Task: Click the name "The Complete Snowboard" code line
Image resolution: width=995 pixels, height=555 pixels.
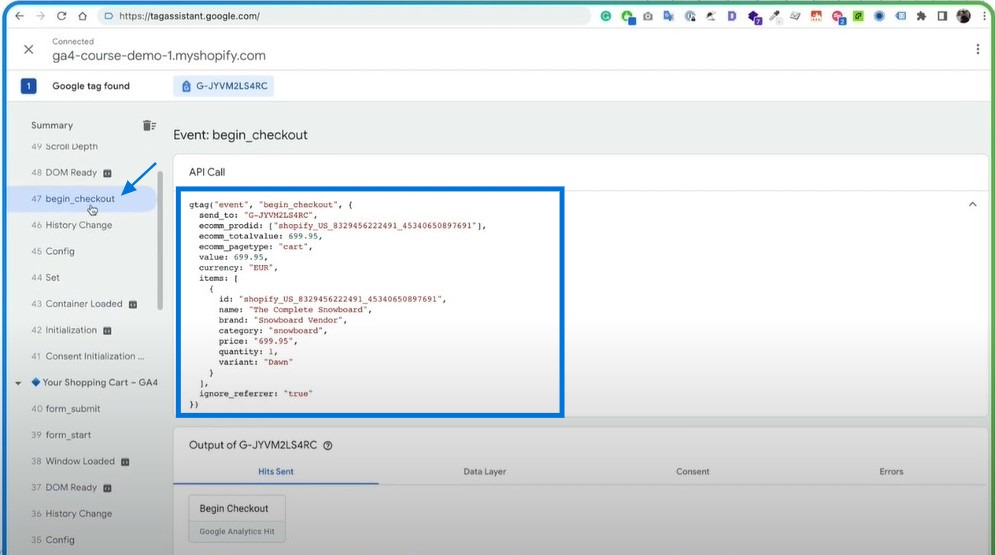Action: coord(295,310)
